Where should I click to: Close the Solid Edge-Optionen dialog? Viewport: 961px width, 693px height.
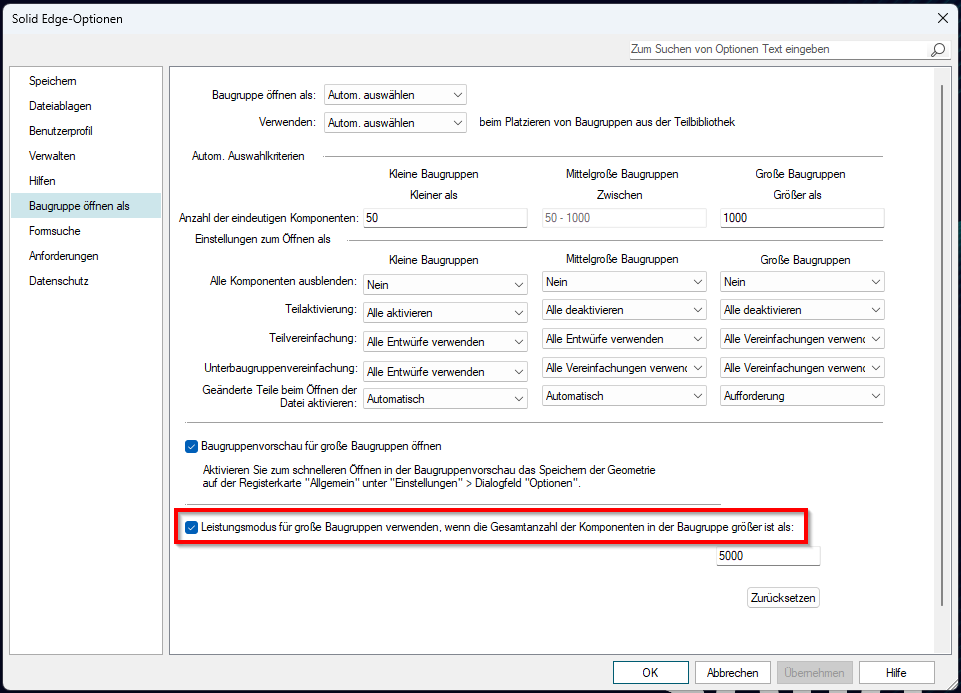[x=943, y=18]
